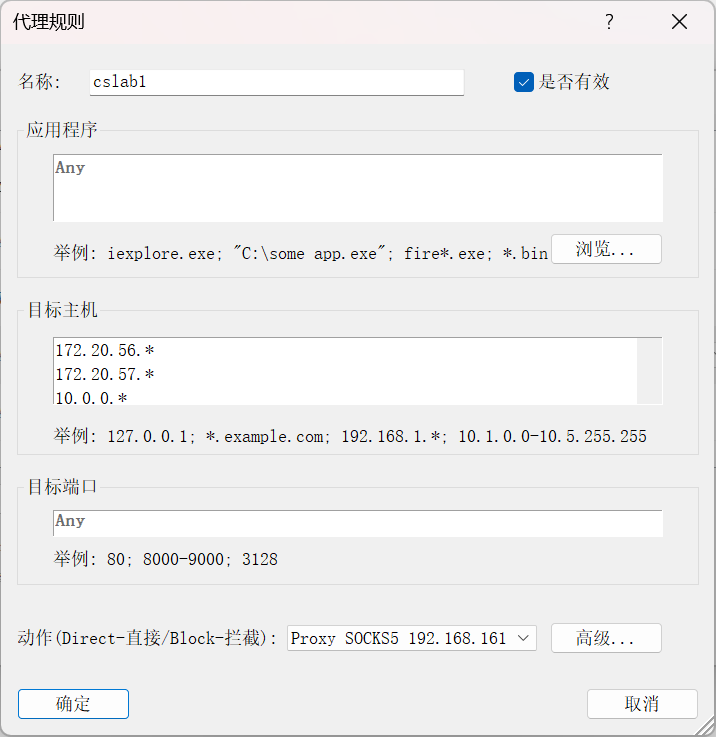716x737 pixels.
Task: Close the 代理规则 dialog
Action: point(679,22)
